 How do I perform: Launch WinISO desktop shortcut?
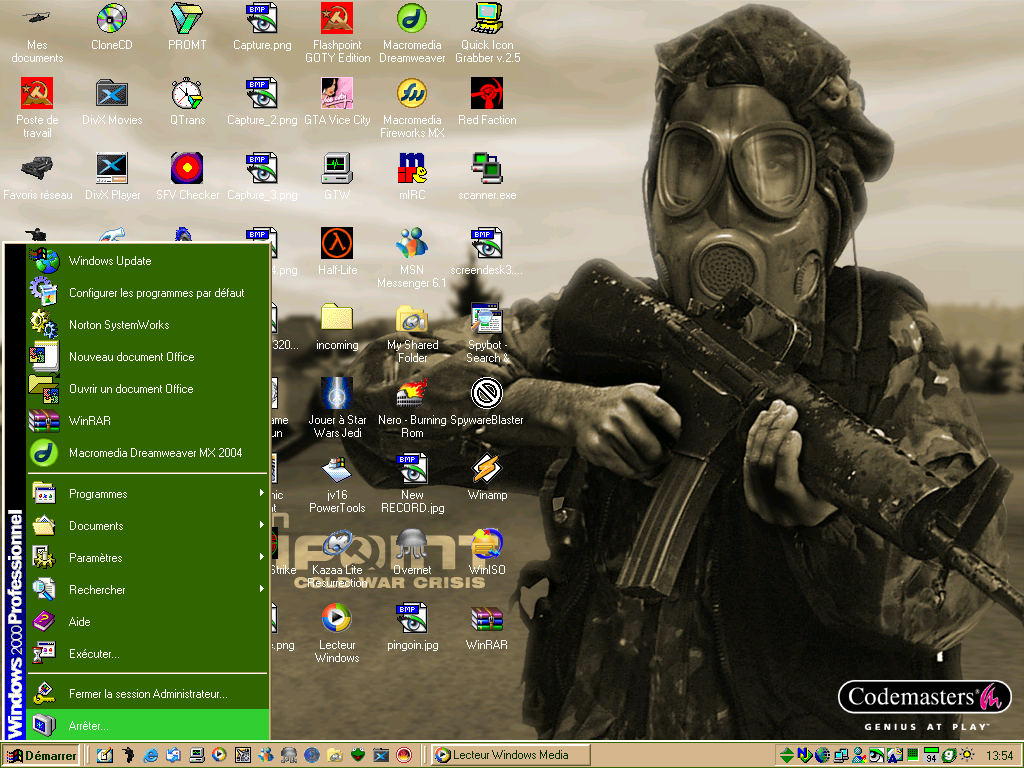[x=487, y=552]
